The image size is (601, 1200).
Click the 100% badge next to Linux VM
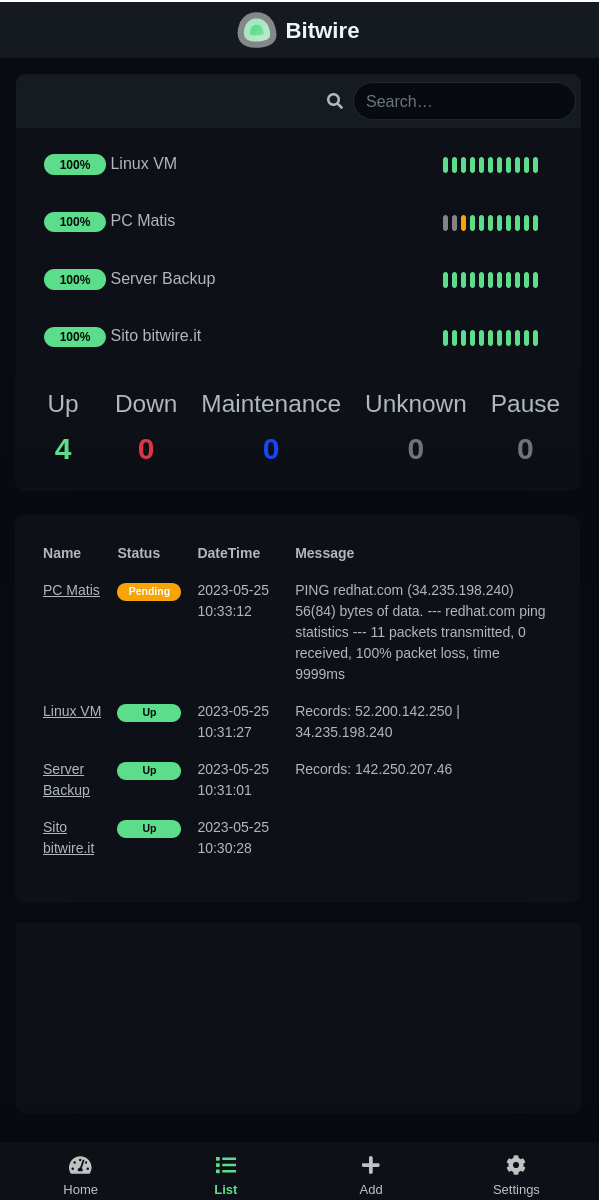coord(75,165)
